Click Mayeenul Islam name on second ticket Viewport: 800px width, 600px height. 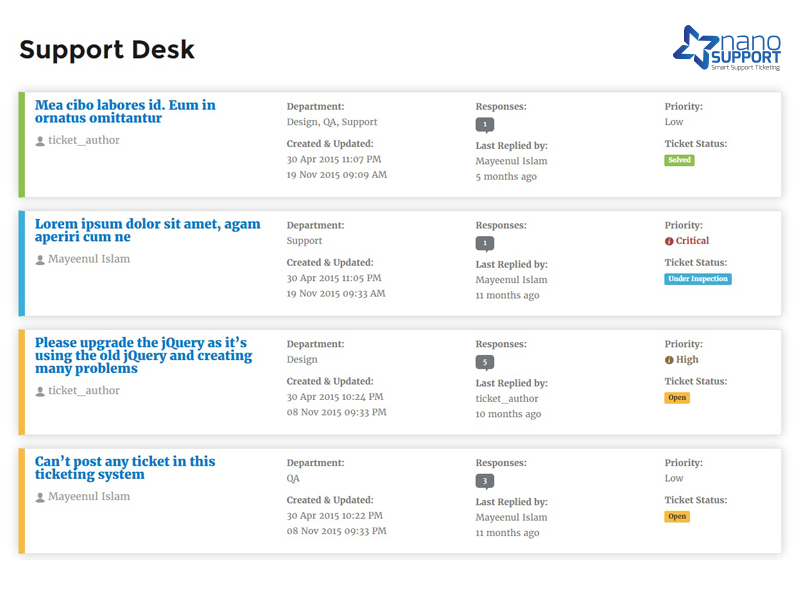tap(87, 258)
